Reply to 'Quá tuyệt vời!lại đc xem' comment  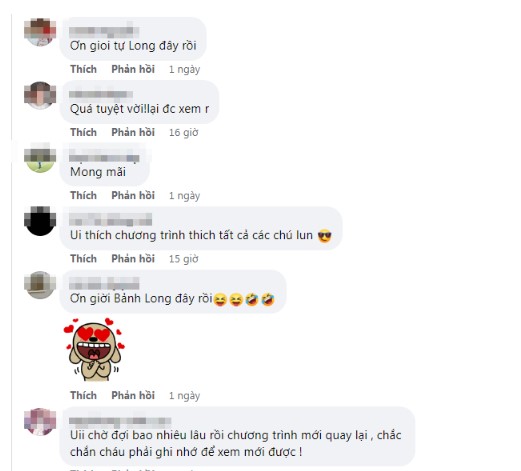[x=133, y=132]
